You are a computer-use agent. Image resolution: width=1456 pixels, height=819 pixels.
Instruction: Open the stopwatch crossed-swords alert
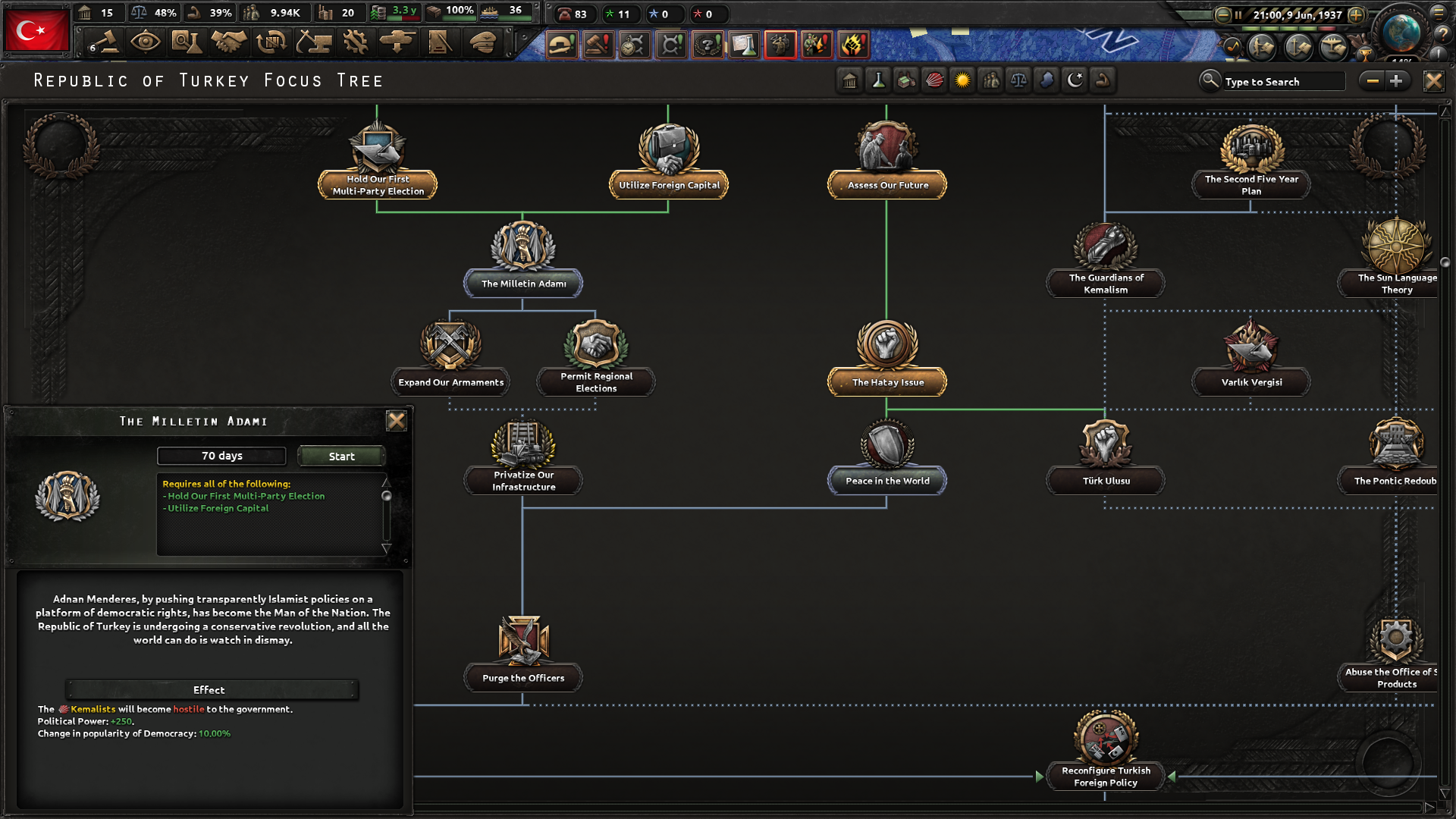634,45
